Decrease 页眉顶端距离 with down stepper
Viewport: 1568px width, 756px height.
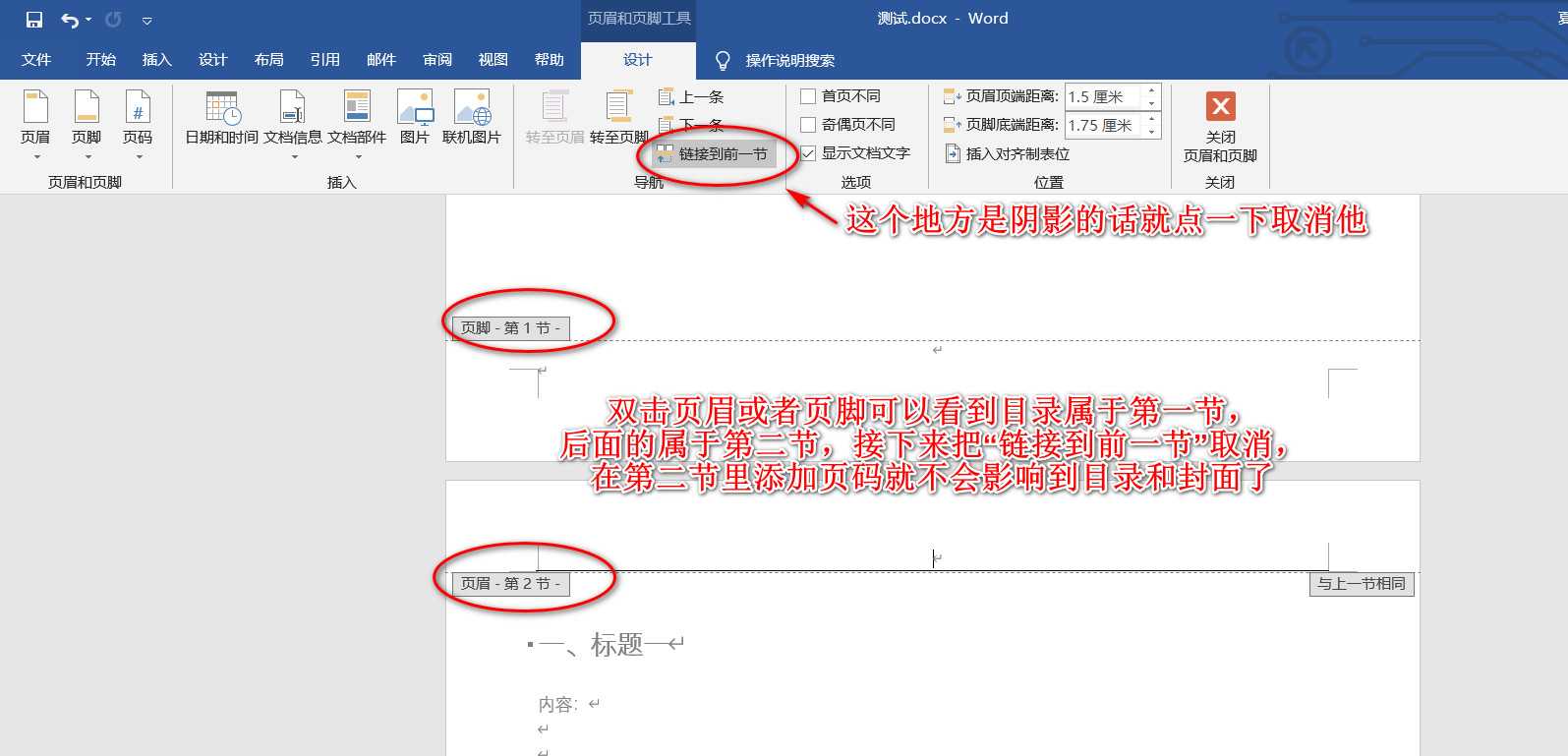coord(1152,103)
